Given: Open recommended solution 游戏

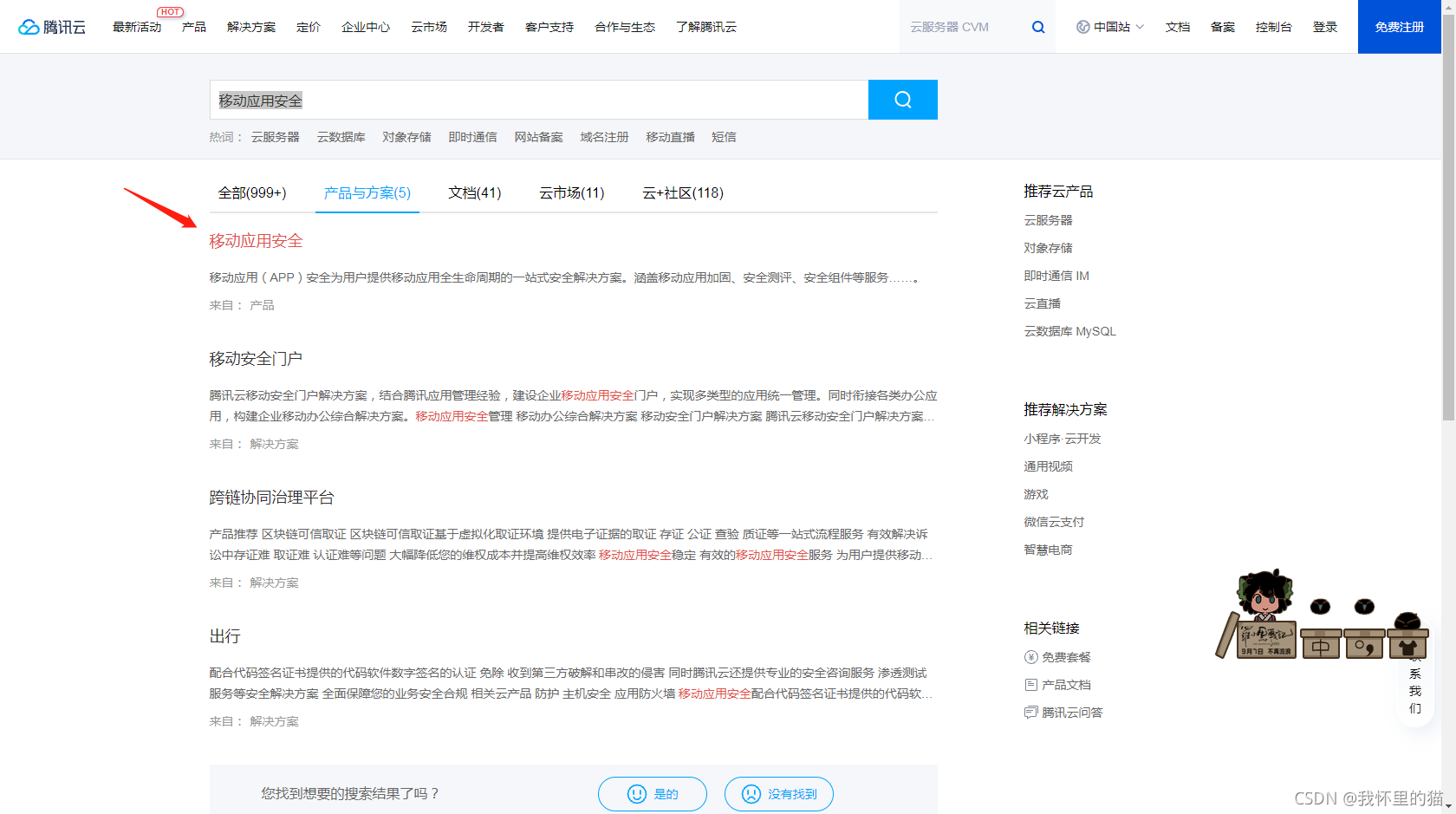Looking at the screenshot, I should 1037,494.
